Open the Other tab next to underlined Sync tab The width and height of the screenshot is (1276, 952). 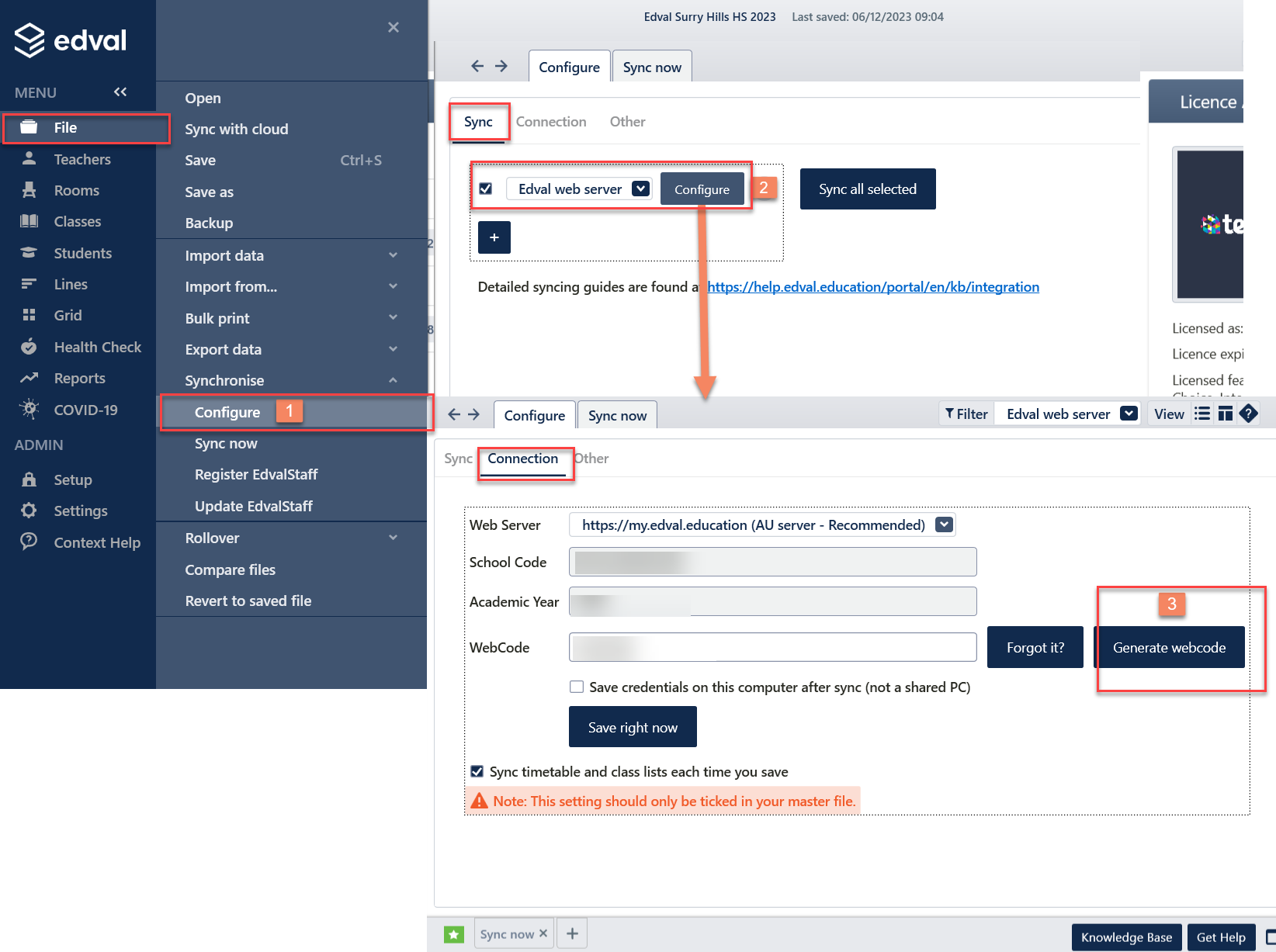click(627, 122)
